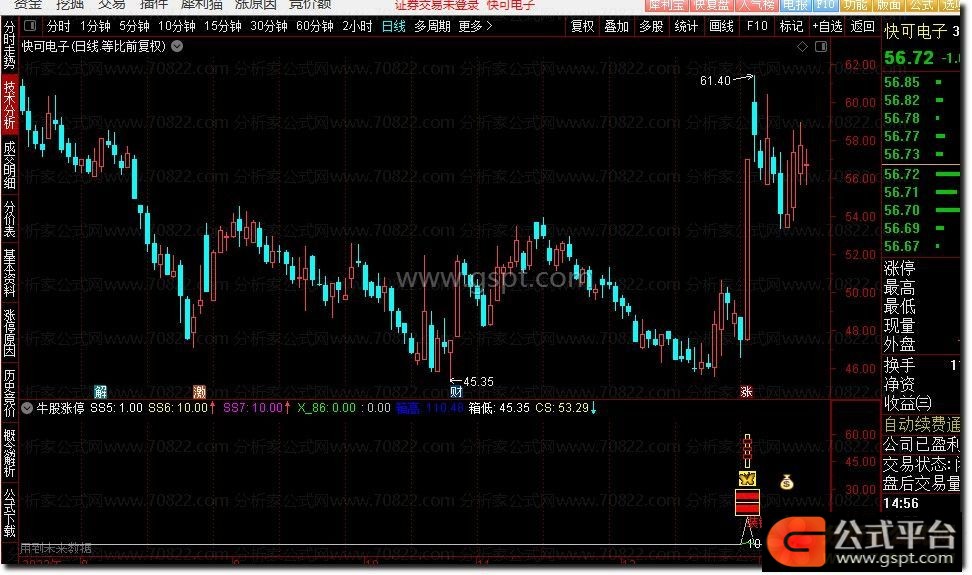
Task: Select 历史竞价 in the left sidebar
Action: [x=9, y=393]
